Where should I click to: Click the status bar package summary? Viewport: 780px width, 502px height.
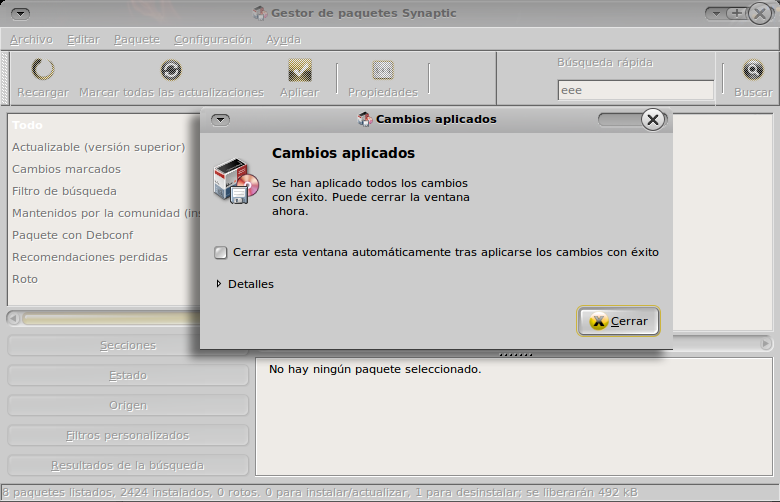pyautogui.click(x=320, y=493)
